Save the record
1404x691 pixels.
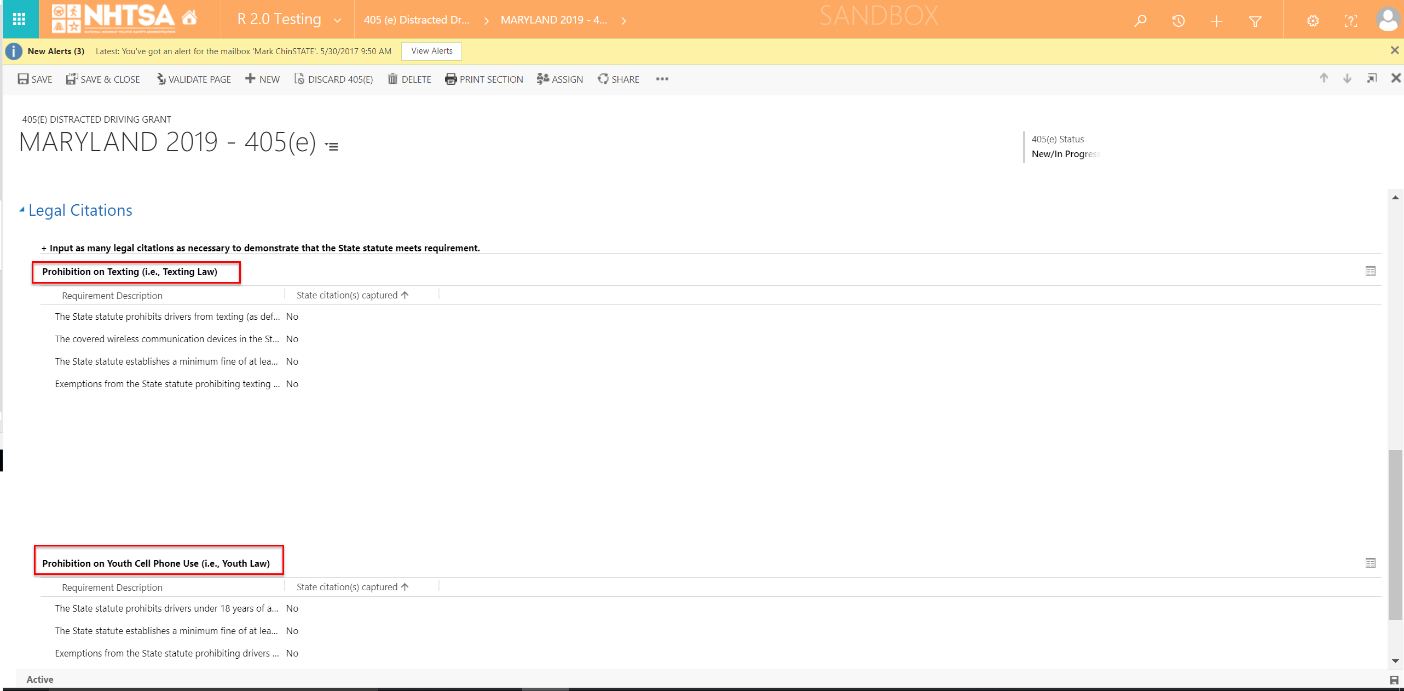point(35,79)
